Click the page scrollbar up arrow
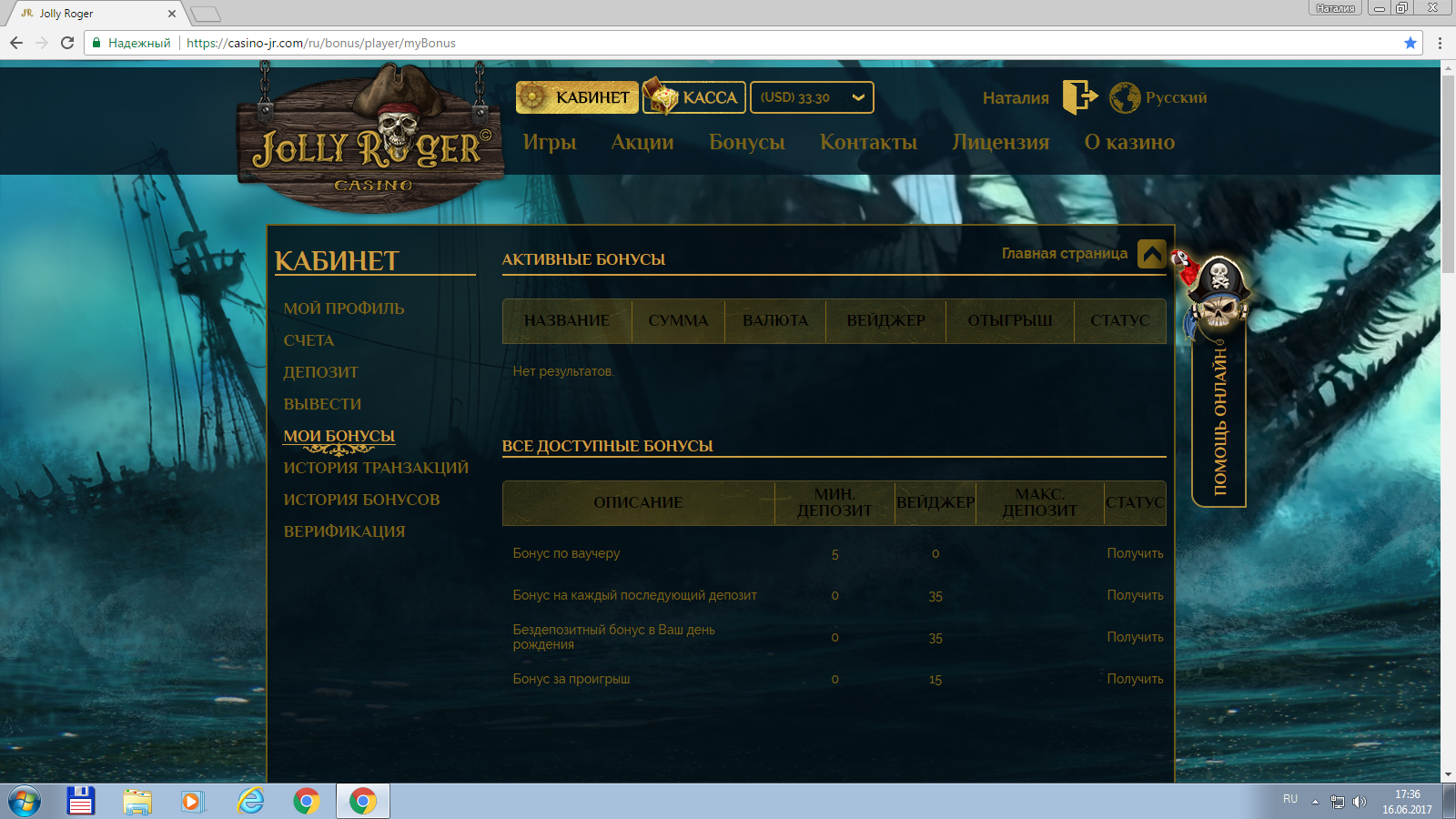This screenshot has width=1456, height=819. pos(1448,68)
